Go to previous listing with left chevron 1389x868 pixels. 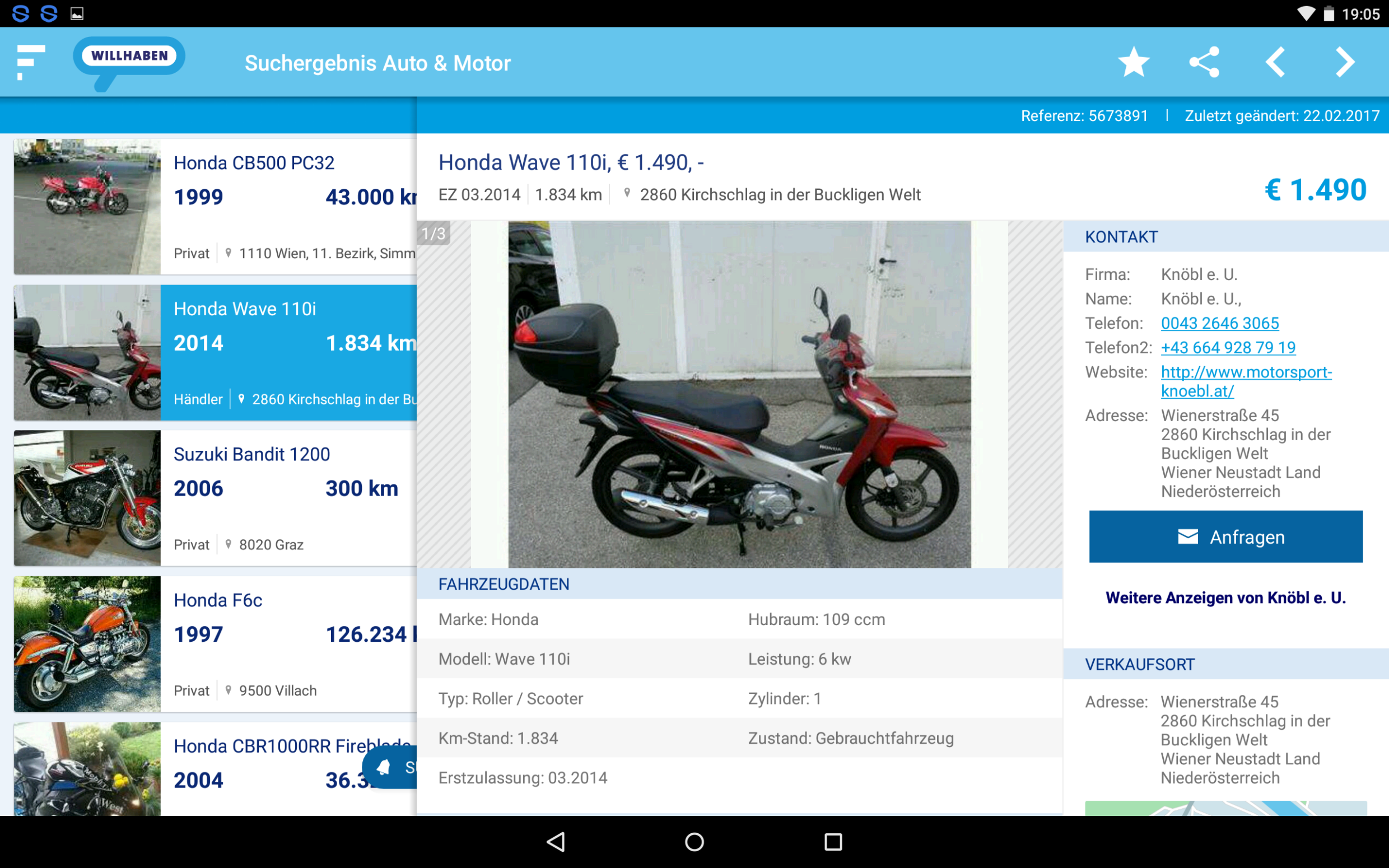pyautogui.click(x=1275, y=62)
